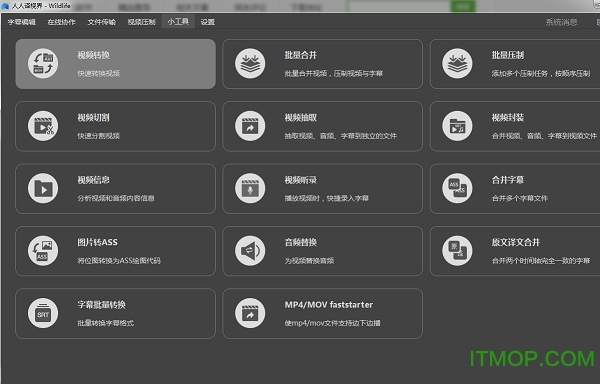Click the 批量转换字幕格式 description
The image size is (600, 384).
(106, 323)
